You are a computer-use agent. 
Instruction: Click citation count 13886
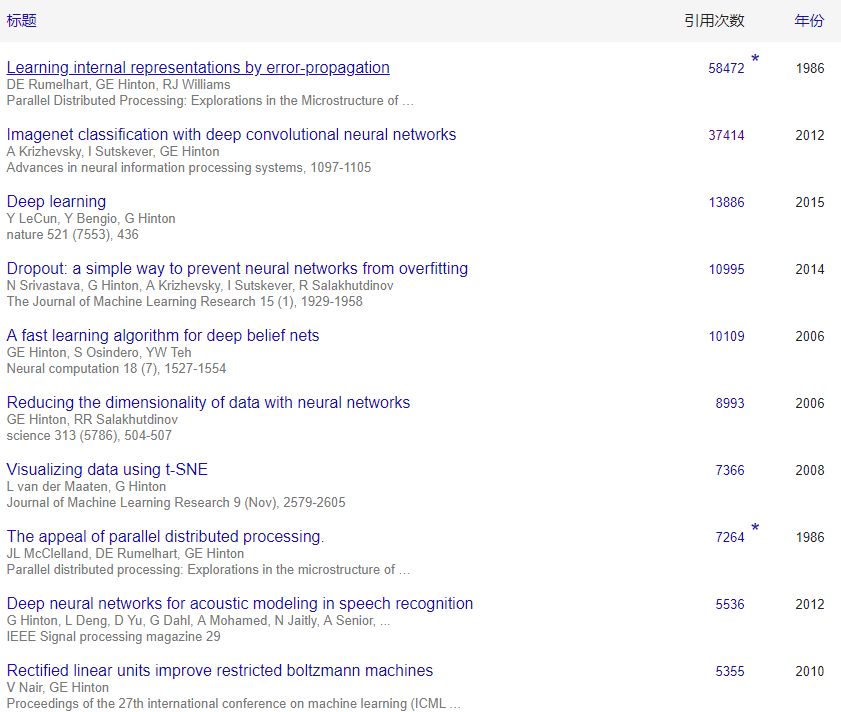(726, 203)
